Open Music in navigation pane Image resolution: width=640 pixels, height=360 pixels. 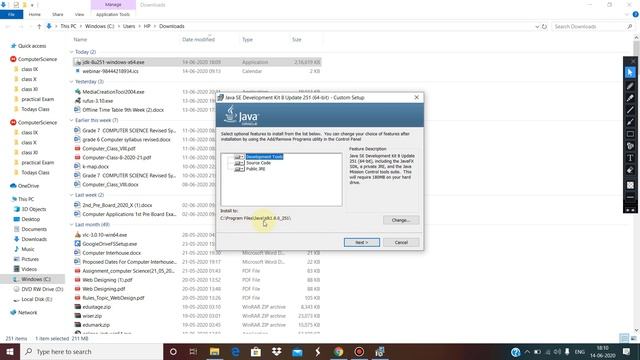pos(27,249)
